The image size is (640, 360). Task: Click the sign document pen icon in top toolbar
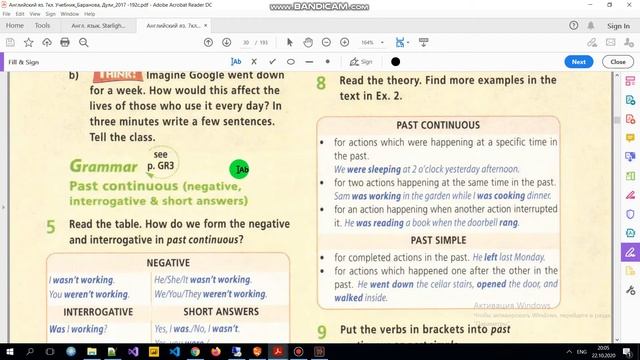pos(592,42)
